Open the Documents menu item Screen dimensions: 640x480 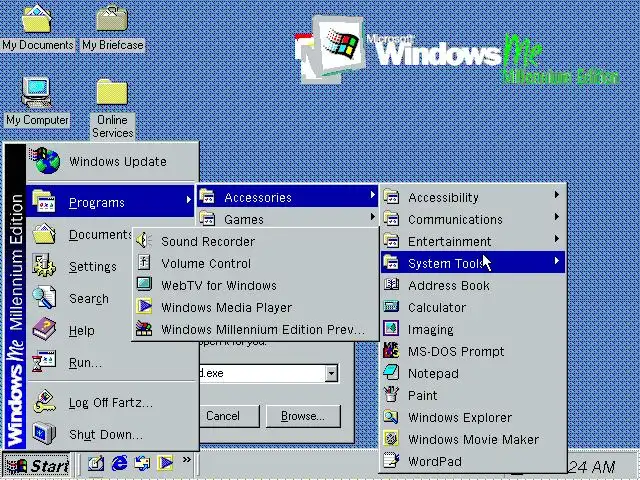80,234
